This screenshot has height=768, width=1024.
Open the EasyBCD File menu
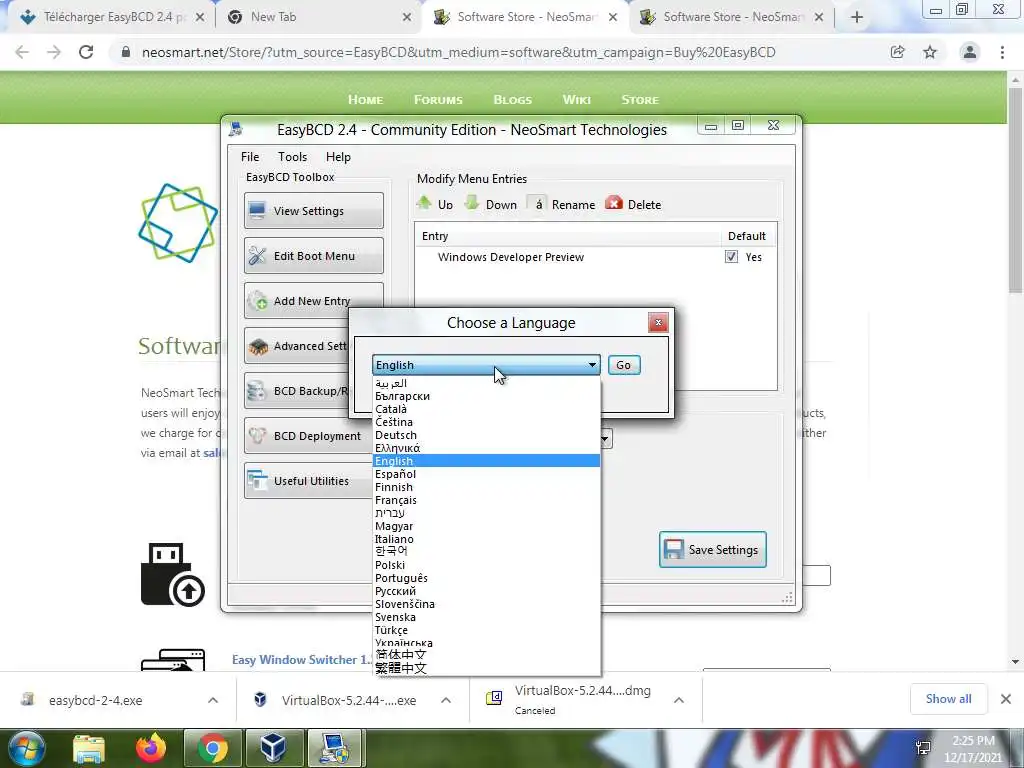[x=249, y=157]
